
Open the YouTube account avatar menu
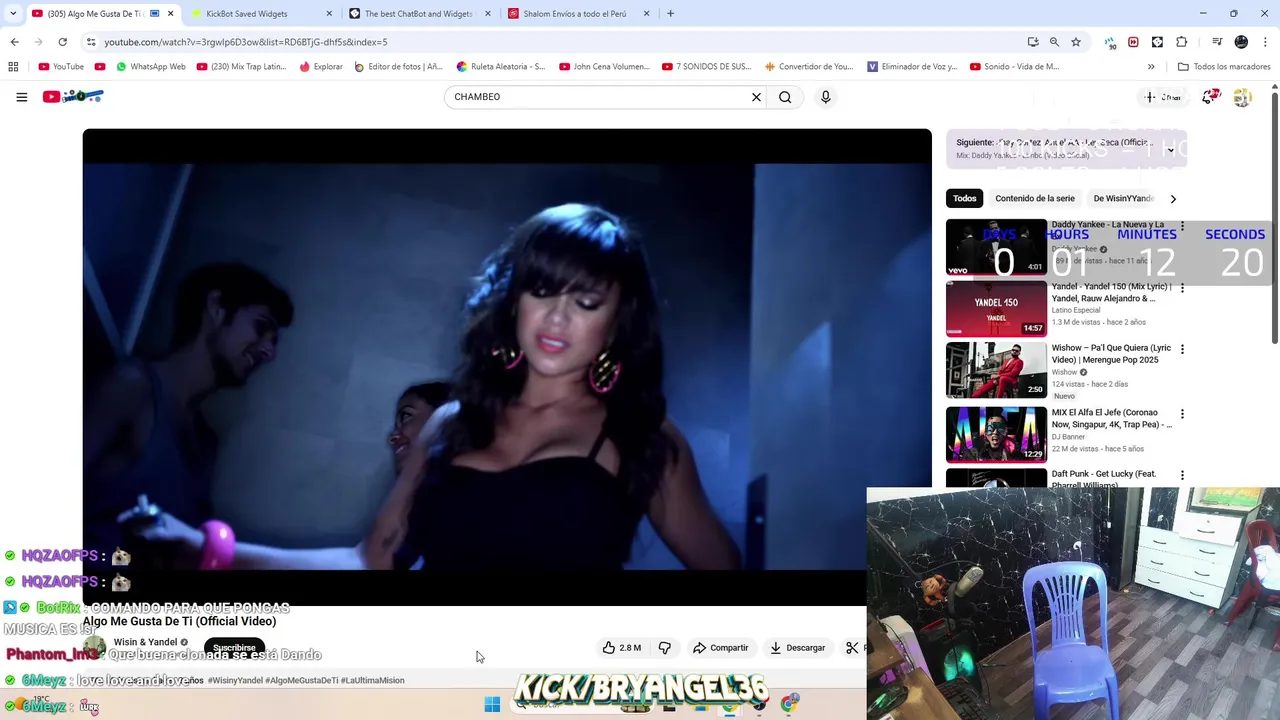coord(1242,97)
